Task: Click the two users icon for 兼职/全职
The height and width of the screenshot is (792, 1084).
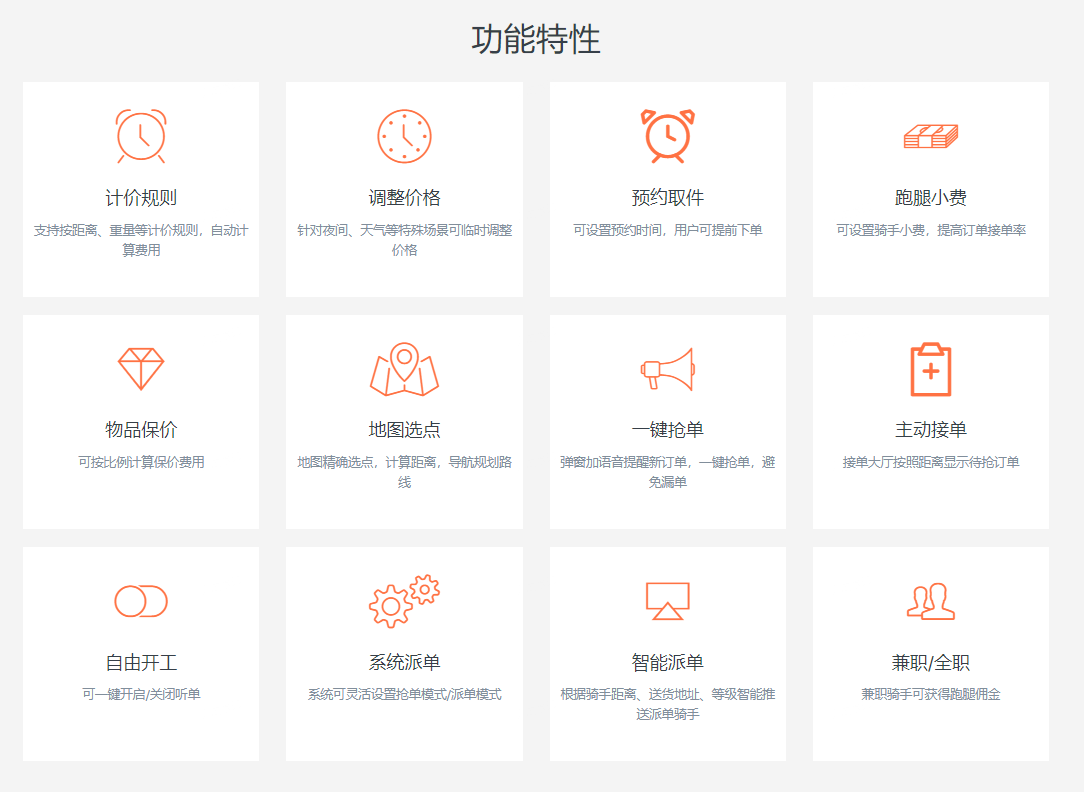Action: [x=930, y=601]
